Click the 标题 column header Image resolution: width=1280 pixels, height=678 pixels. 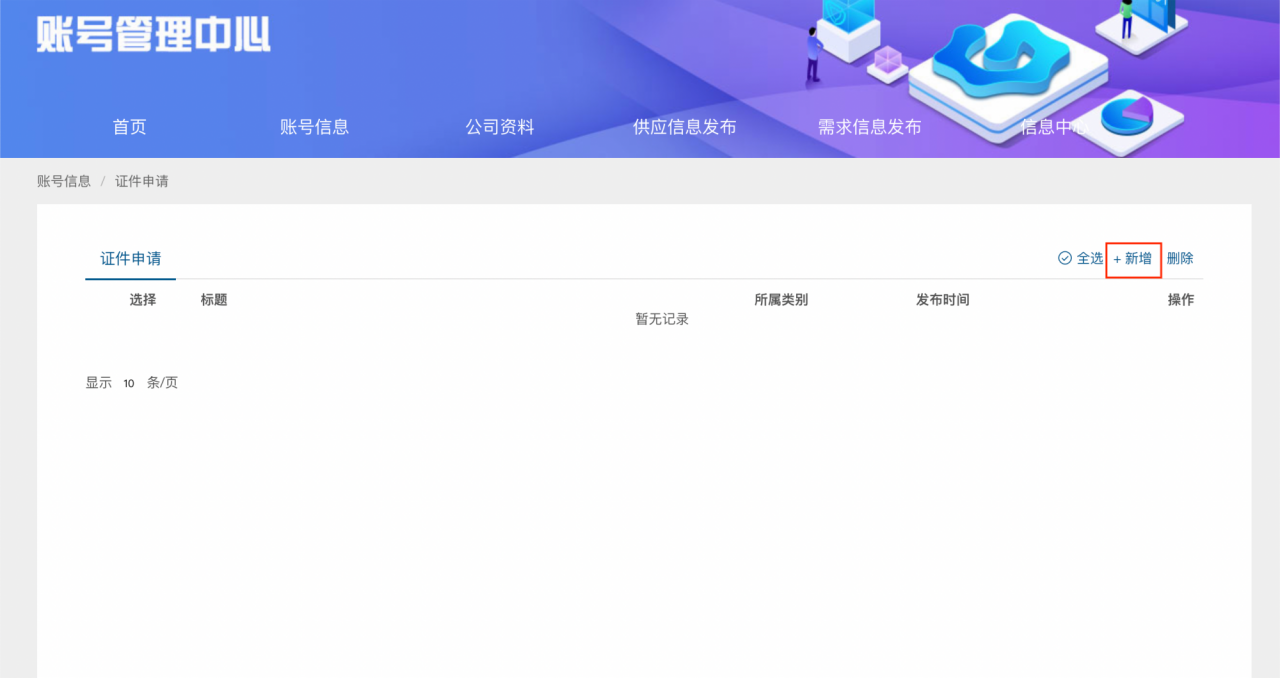point(214,300)
